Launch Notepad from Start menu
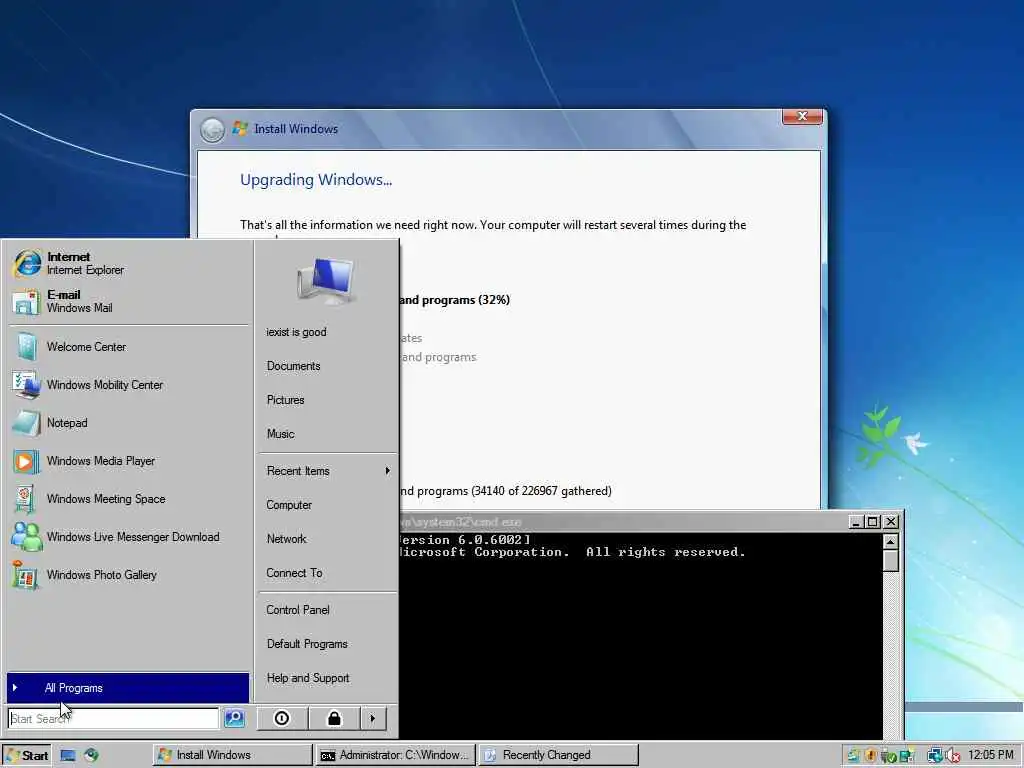 pos(128,423)
